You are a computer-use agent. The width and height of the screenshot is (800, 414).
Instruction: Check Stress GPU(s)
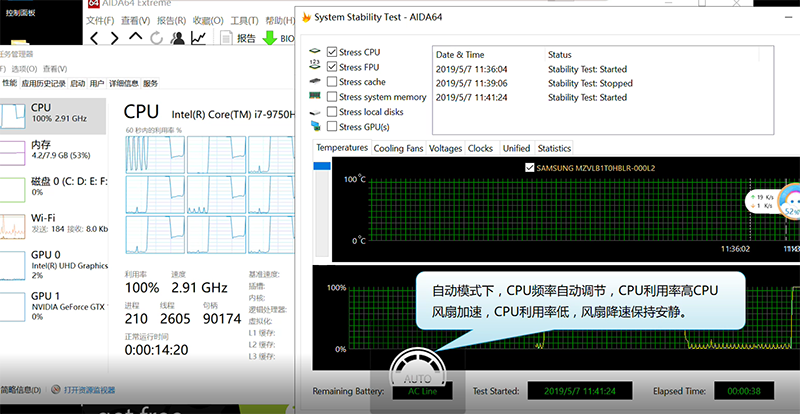(x=332, y=127)
